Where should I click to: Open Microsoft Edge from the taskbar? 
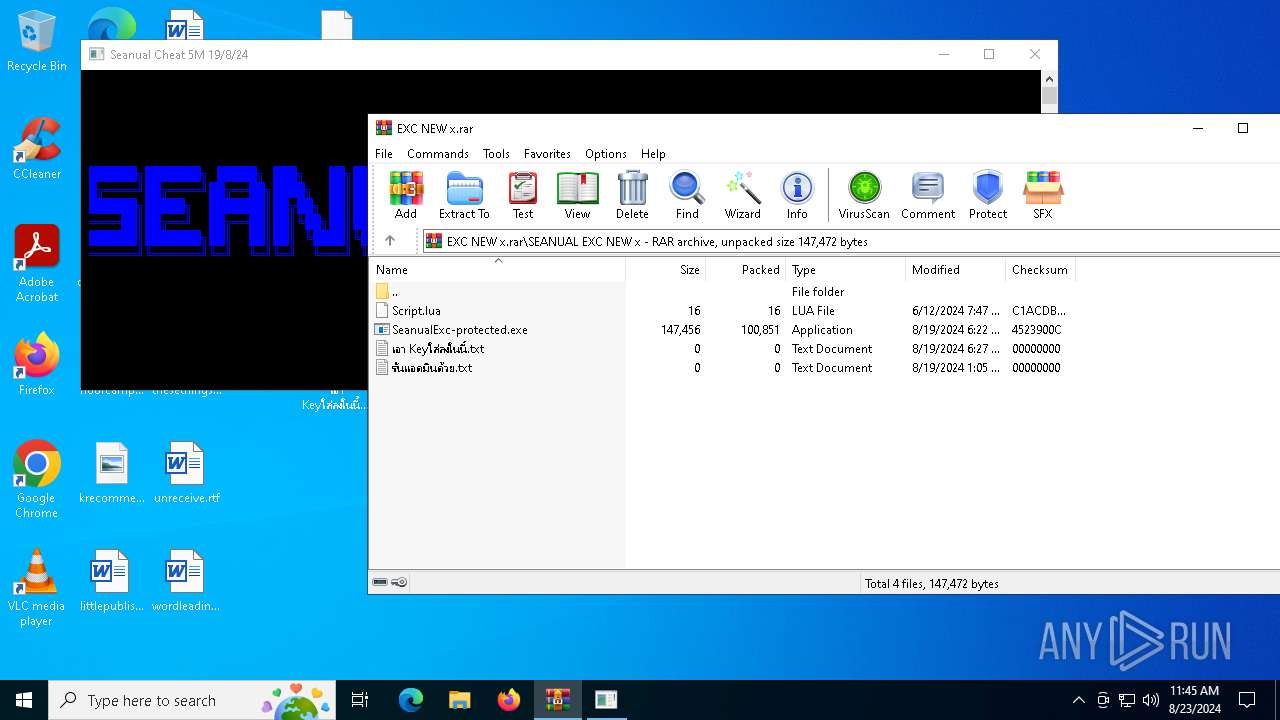click(411, 700)
